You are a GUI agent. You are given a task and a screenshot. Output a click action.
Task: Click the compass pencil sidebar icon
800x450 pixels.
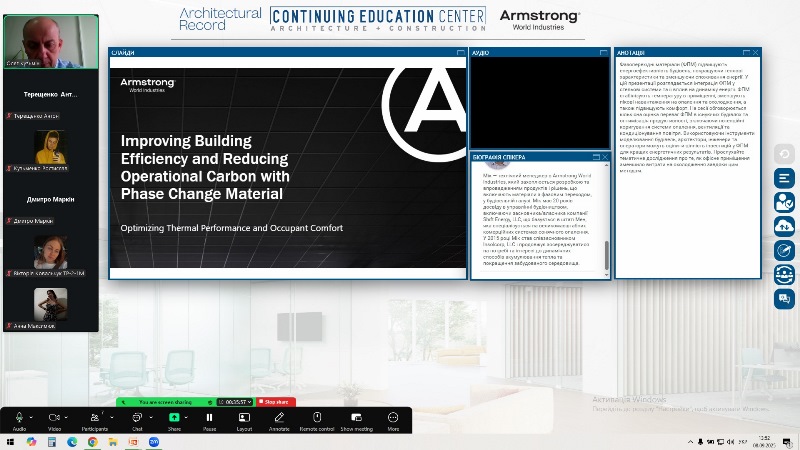coord(784,251)
